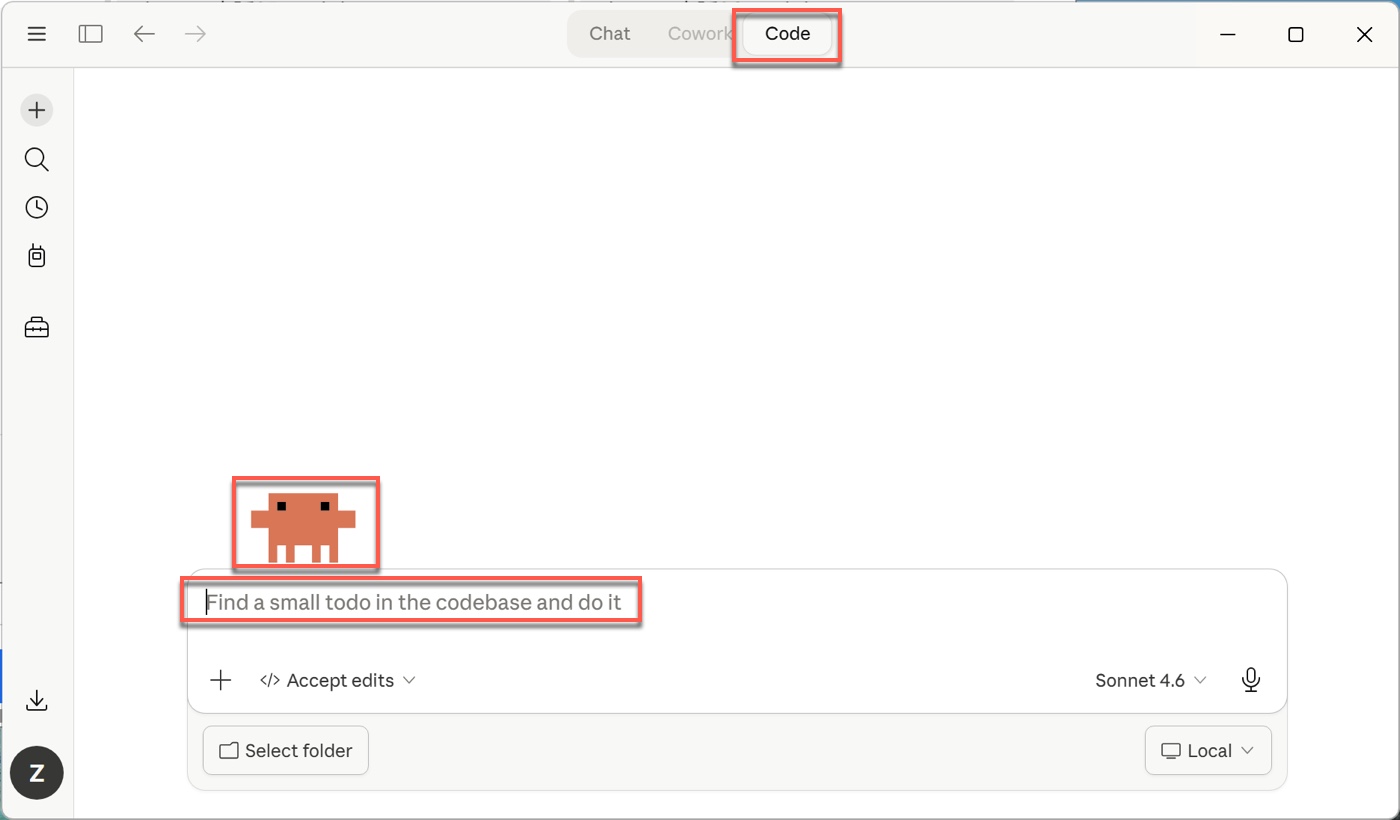The height and width of the screenshot is (820, 1400).
Task: Click the prompt text input field
Action: tap(700, 603)
